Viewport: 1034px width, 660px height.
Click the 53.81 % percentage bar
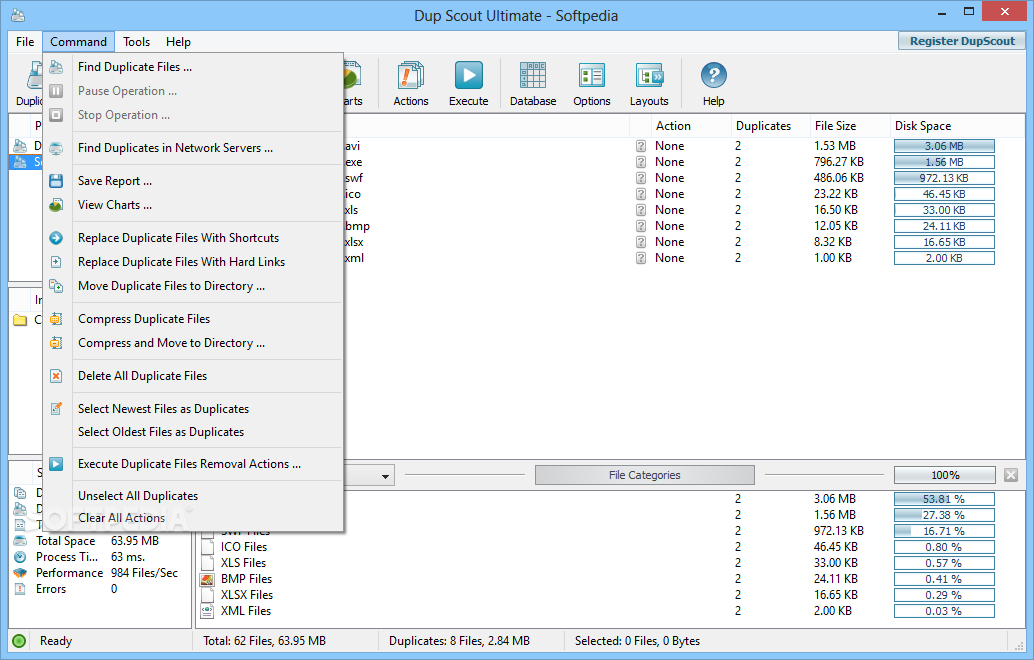point(944,499)
